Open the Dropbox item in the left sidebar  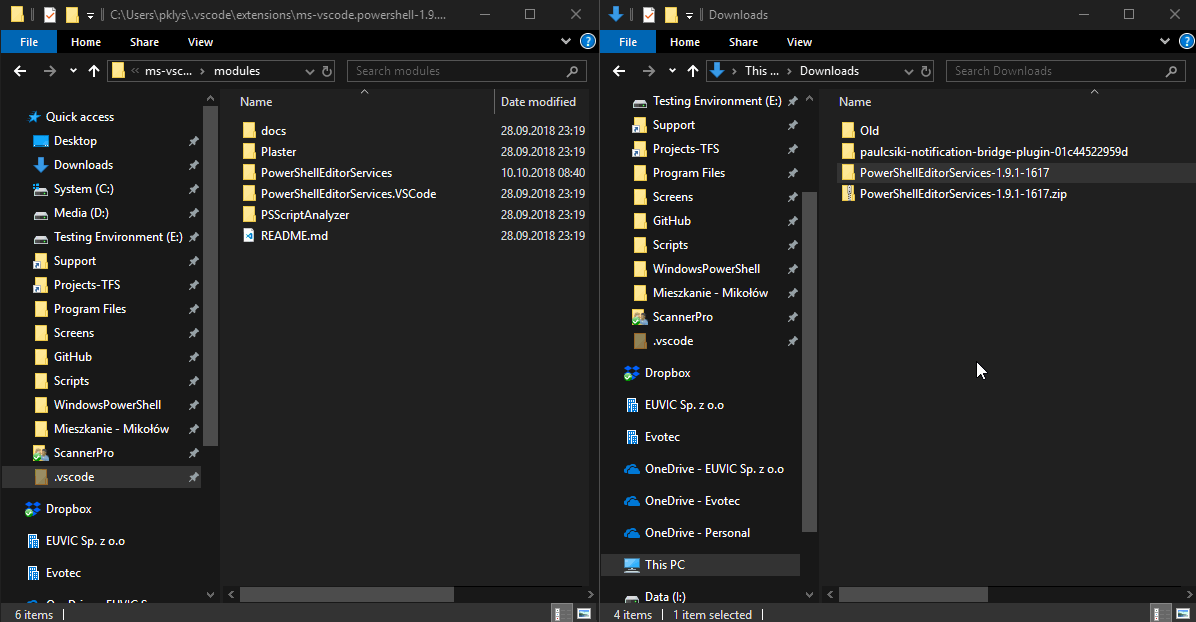tap(70, 508)
